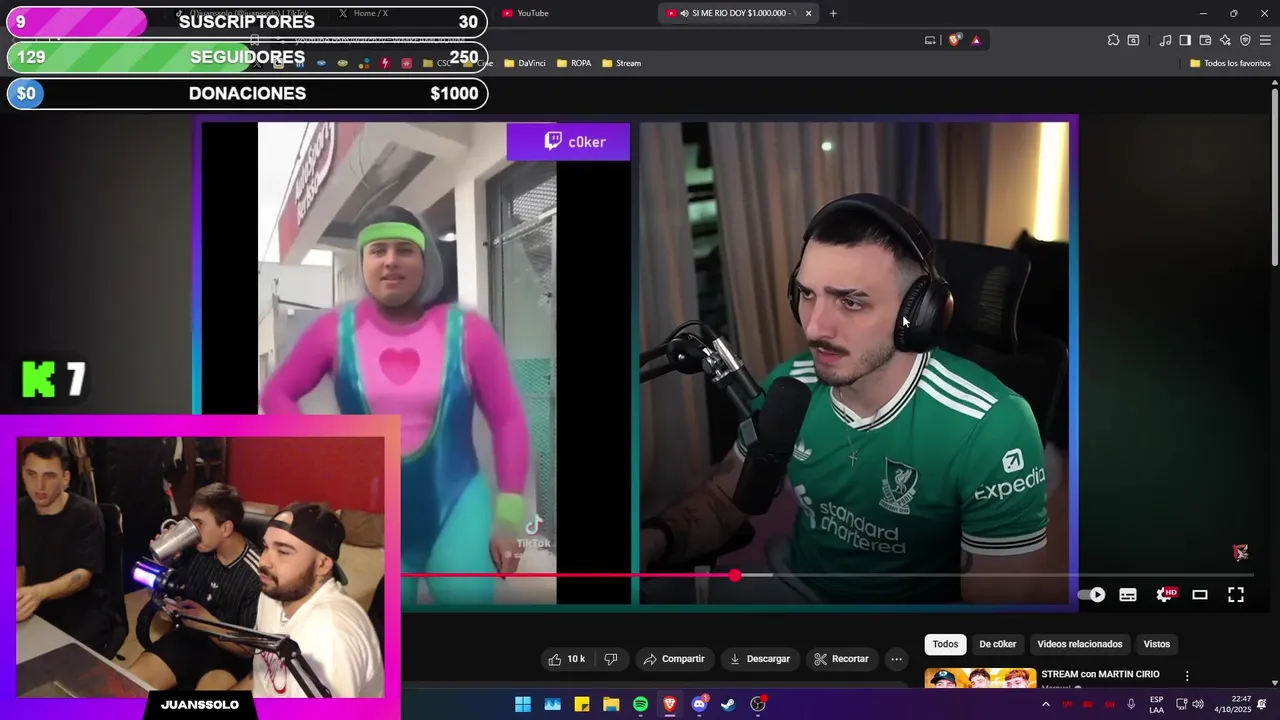Image resolution: width=1280 pixels, height=720 pixels.
Task: Open Discord from the taskbar
Action: pyautogui.click(x=699, y=705)
